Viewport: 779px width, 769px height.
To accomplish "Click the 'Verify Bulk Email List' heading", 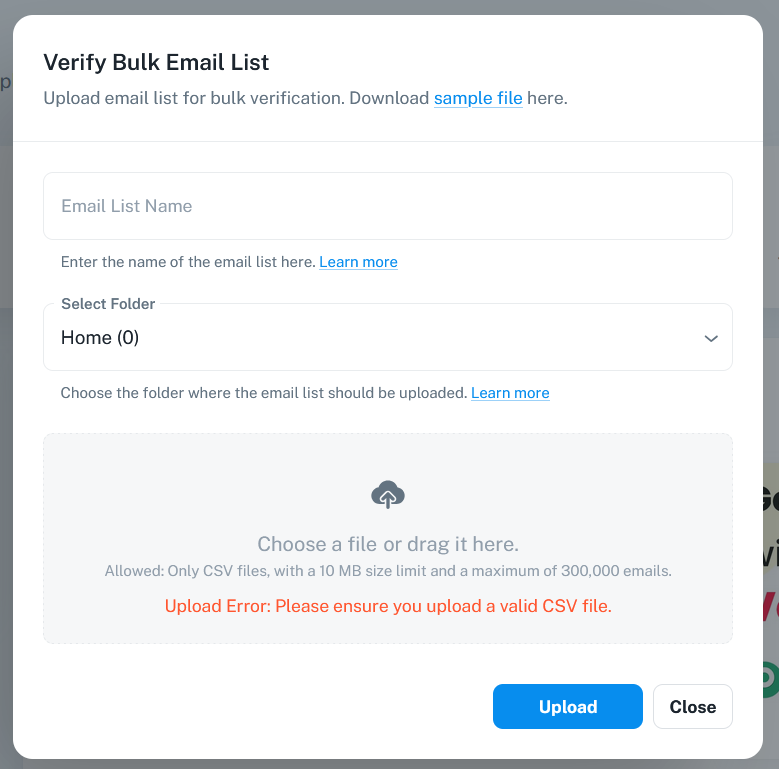I will [156, 62].
